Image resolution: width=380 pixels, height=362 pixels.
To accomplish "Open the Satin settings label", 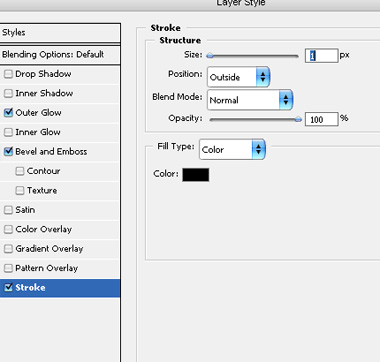I will [x=25, y=210].
